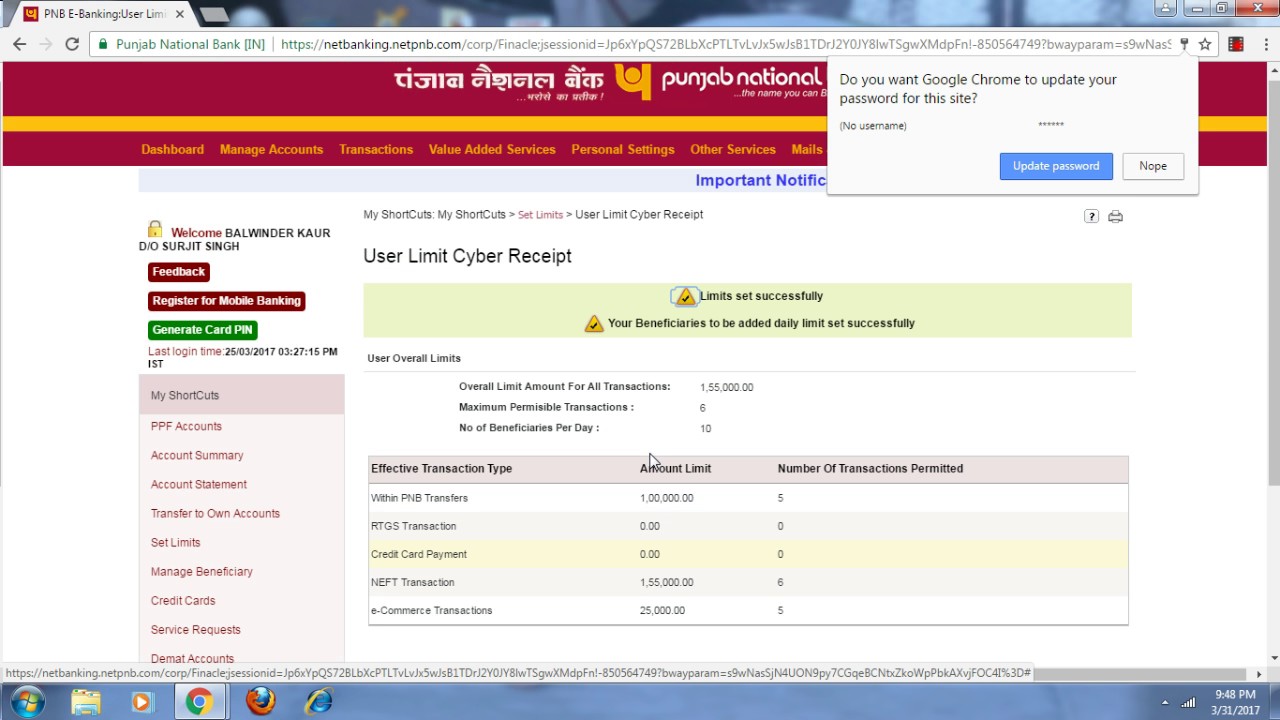Click Register for Mobile Banking

coord(226,301)
